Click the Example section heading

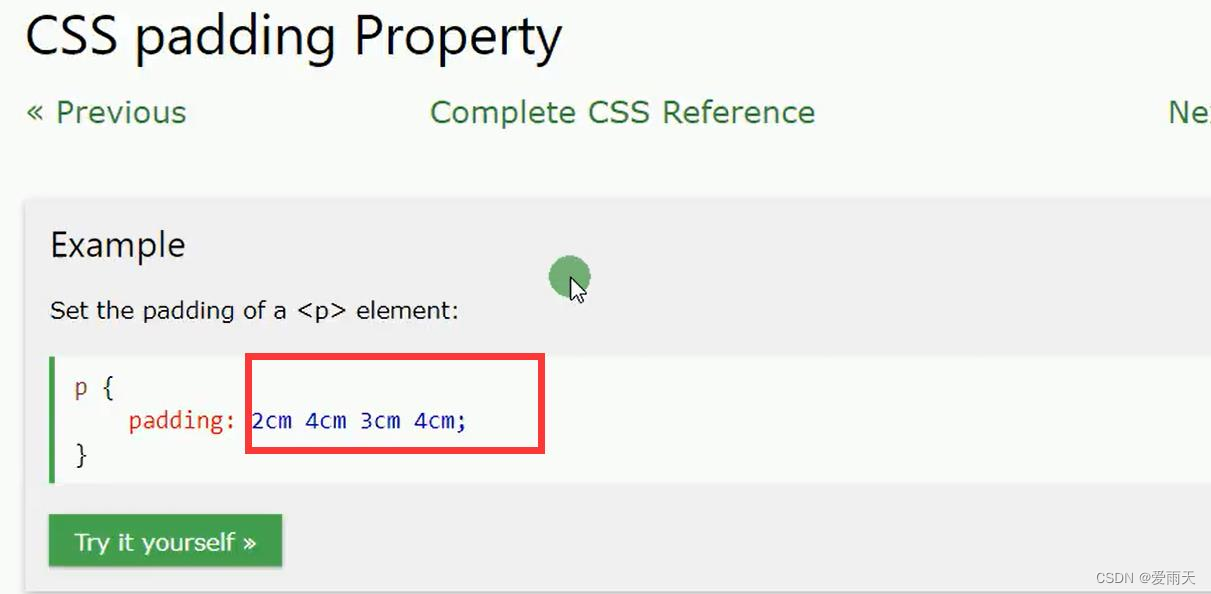(x=117, y=245)
